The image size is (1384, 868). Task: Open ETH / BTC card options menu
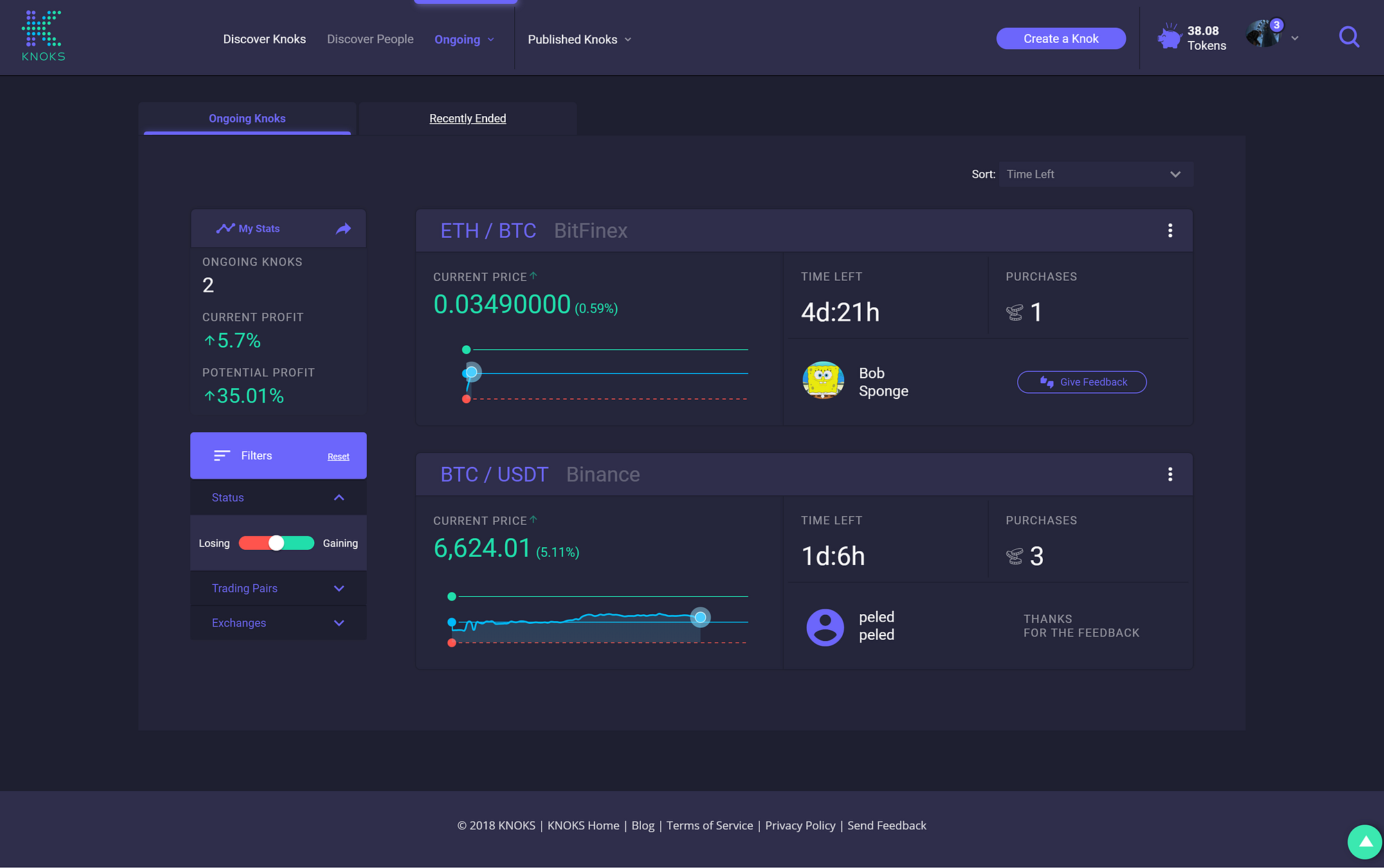click(1170, 230)
